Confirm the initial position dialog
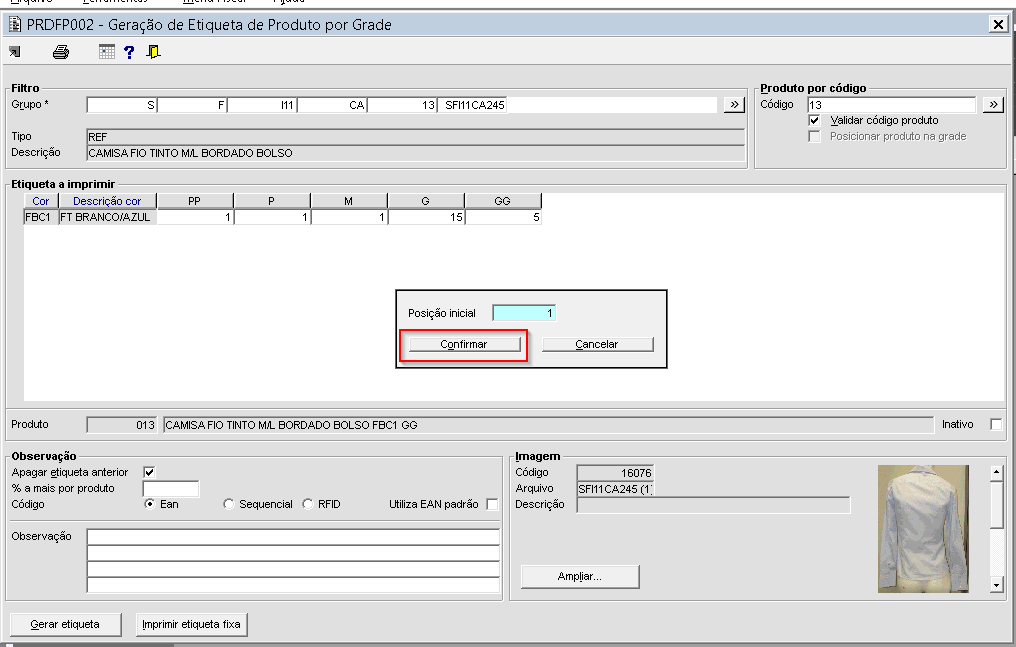Image resolution: width=1016 pixels, height=647 pixels. click(x=464, y=345)
